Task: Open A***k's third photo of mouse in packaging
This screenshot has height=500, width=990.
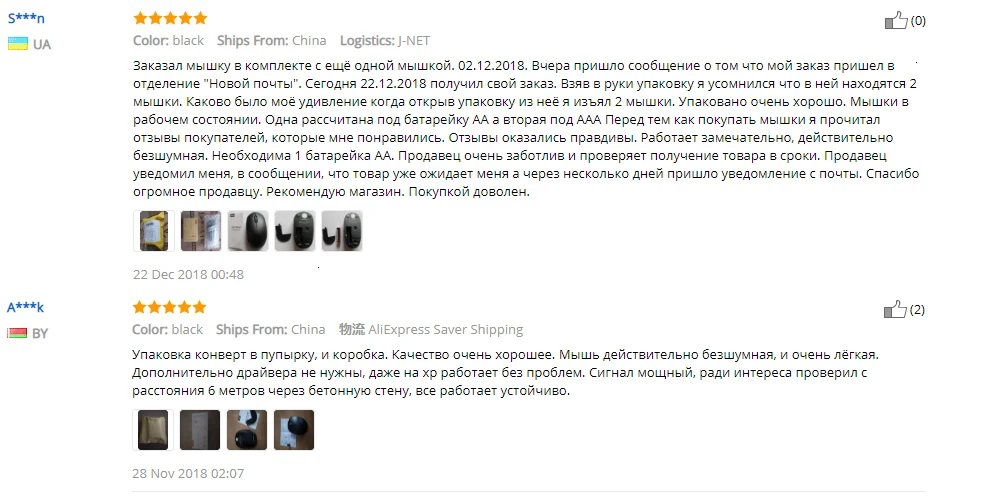Action: [x=247, y=430]
